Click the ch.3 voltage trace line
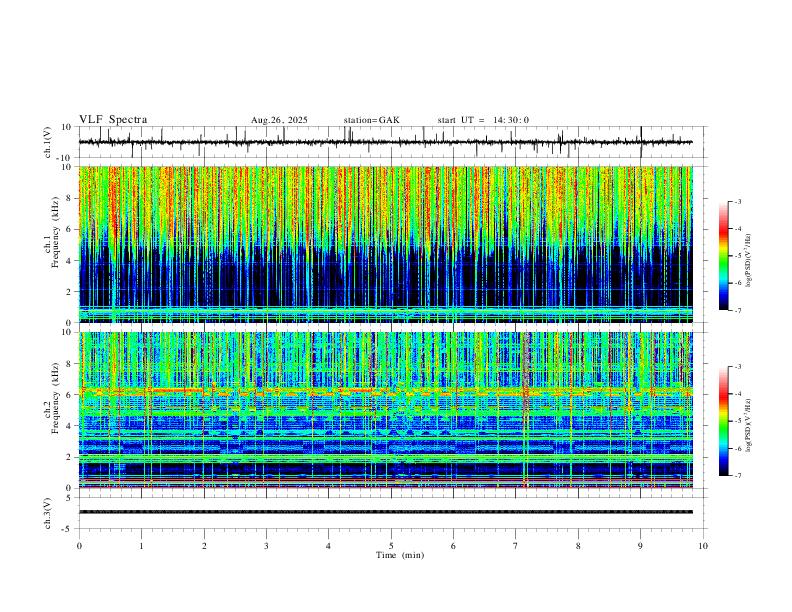Screen dimensions: 792x612 tap(385, 512)
